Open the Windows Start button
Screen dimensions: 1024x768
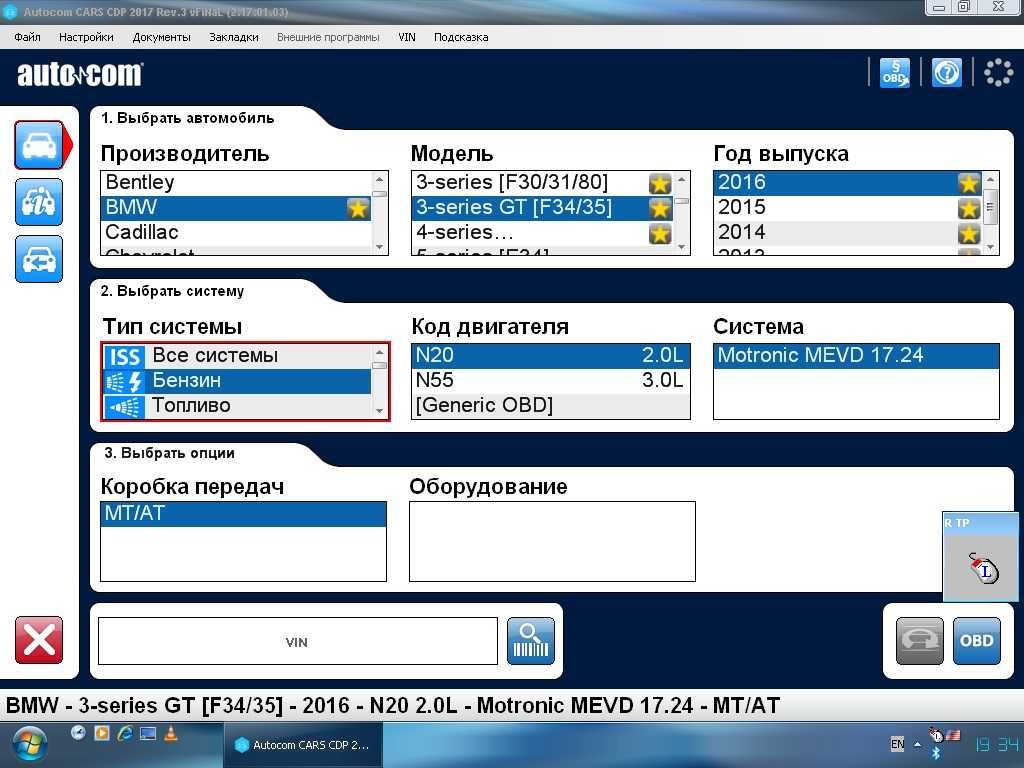coord(30,745)
